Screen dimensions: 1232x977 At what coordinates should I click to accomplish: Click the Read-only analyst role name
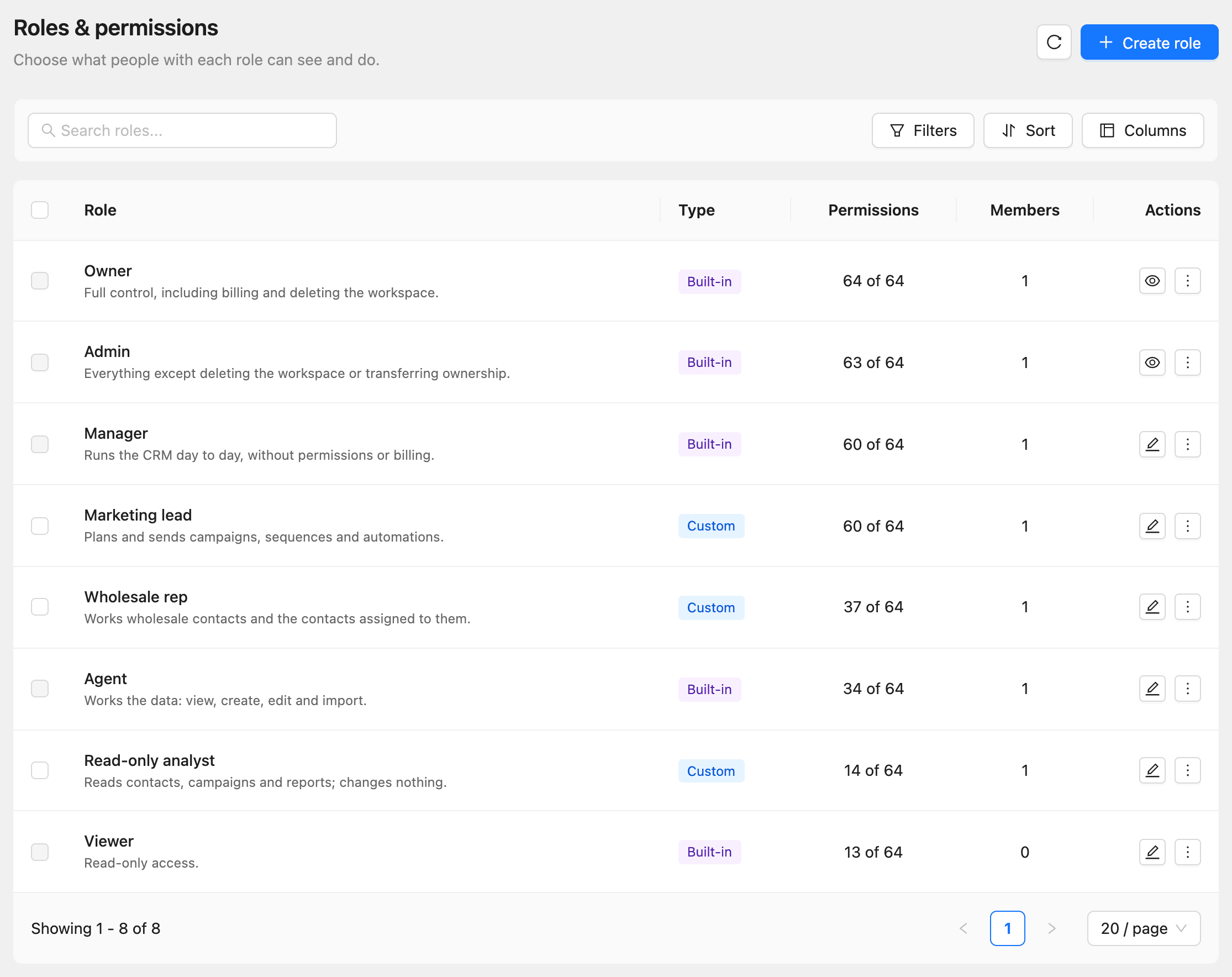point(149,760)
